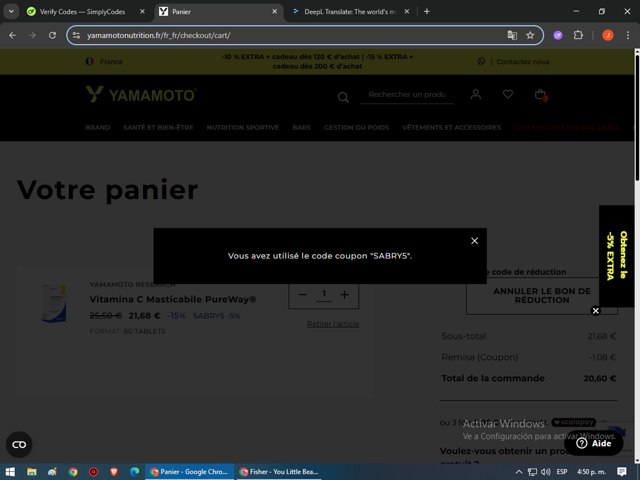
Task: Switch to the Verify Codes SimplyCodes tab
Action: pyautogui.click(x=82, y=12)
